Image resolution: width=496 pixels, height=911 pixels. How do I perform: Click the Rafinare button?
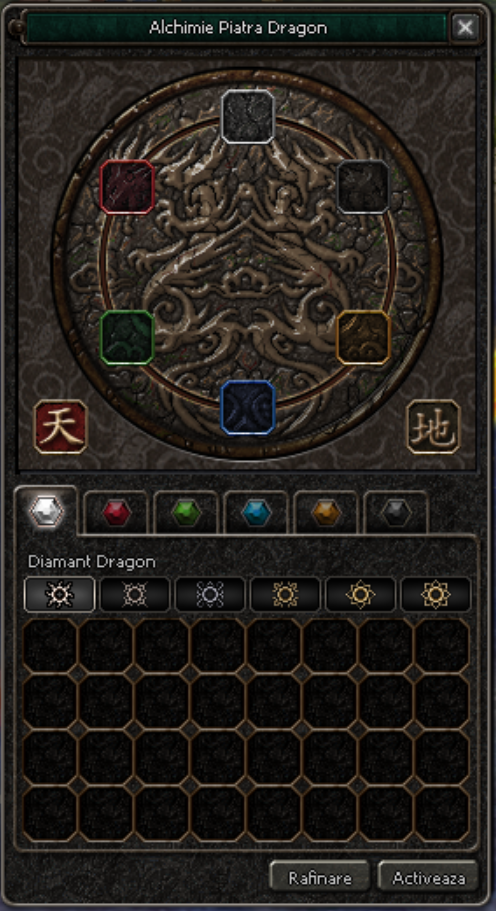pos(320,877)
